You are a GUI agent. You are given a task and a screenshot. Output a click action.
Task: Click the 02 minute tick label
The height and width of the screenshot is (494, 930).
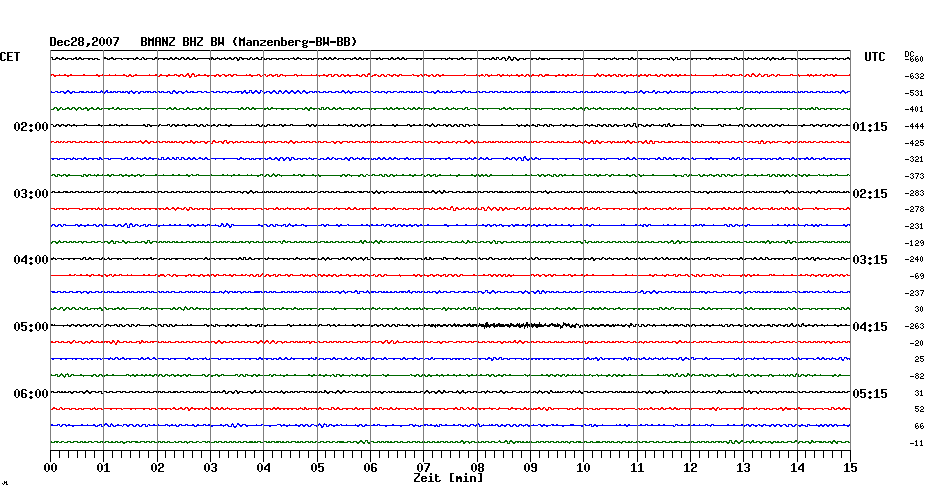click(x=157, y=467)
